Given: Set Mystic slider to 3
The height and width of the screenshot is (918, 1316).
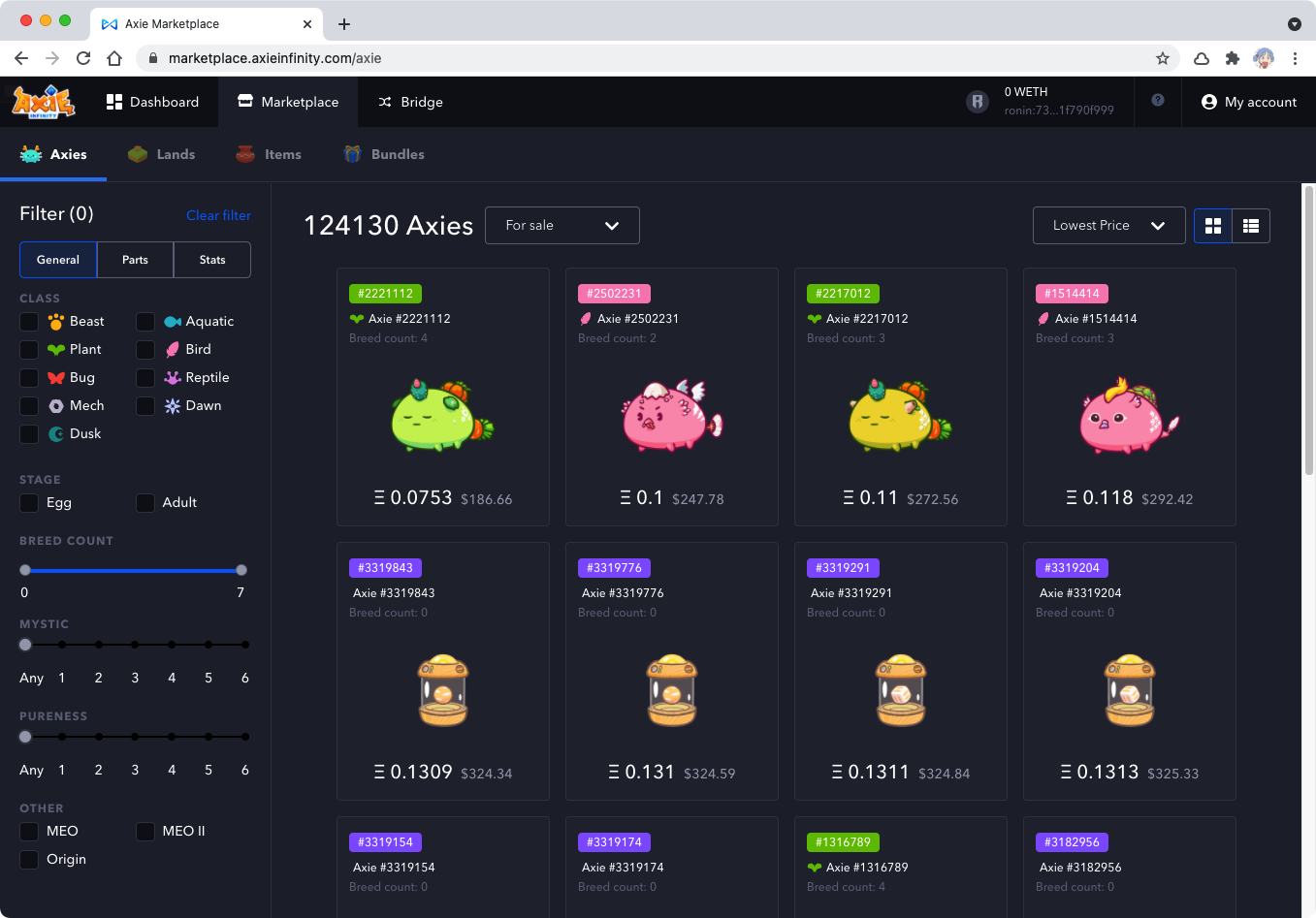Looking at the screenshot, I should coord(135,645).
